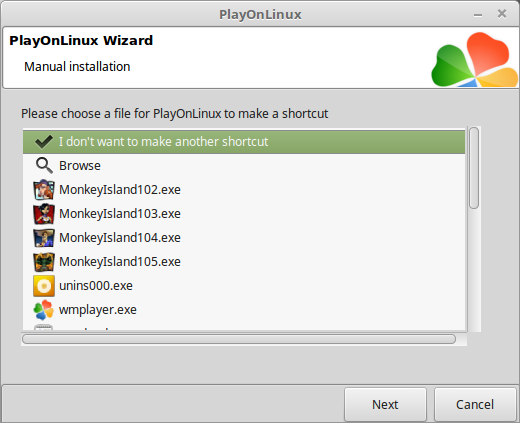The width and height of the screenshot is (520, 423).
Task: Click the Next button
Action: (385, 404)
